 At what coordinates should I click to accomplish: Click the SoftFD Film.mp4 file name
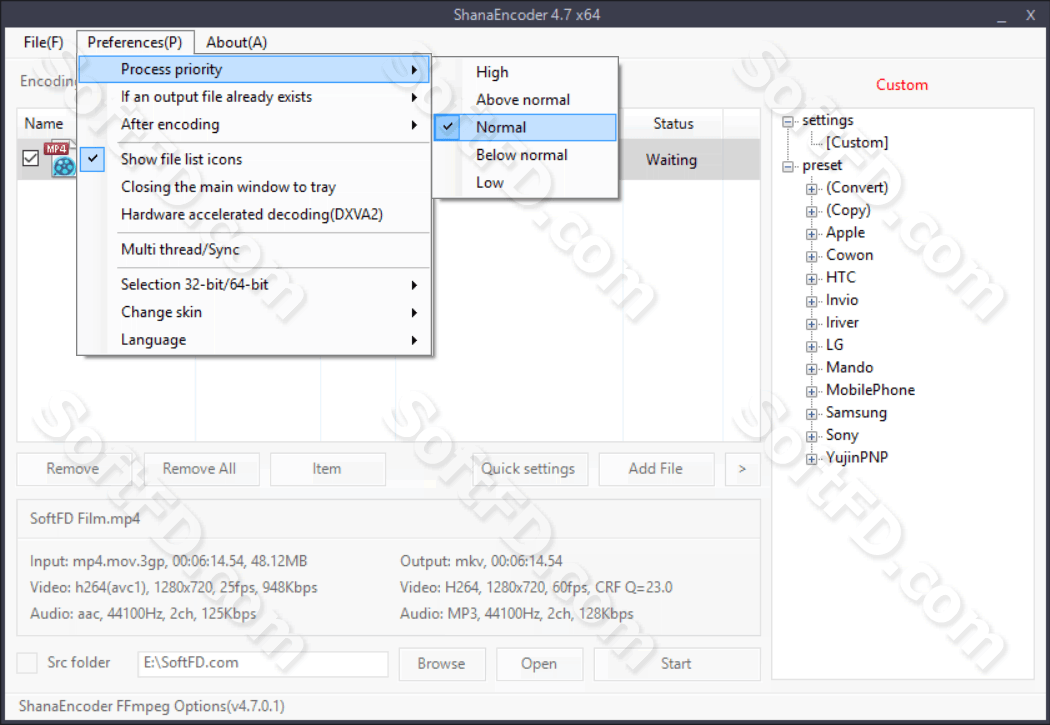click(85, 519)
